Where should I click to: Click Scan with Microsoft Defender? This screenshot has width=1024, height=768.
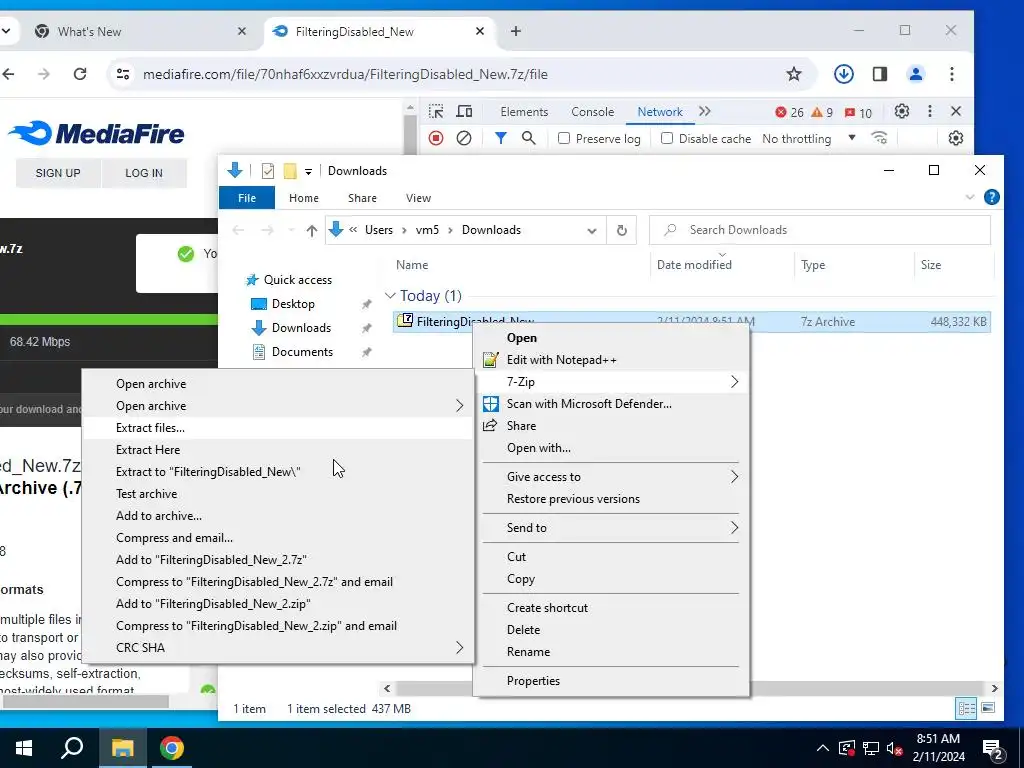point(611,404)
